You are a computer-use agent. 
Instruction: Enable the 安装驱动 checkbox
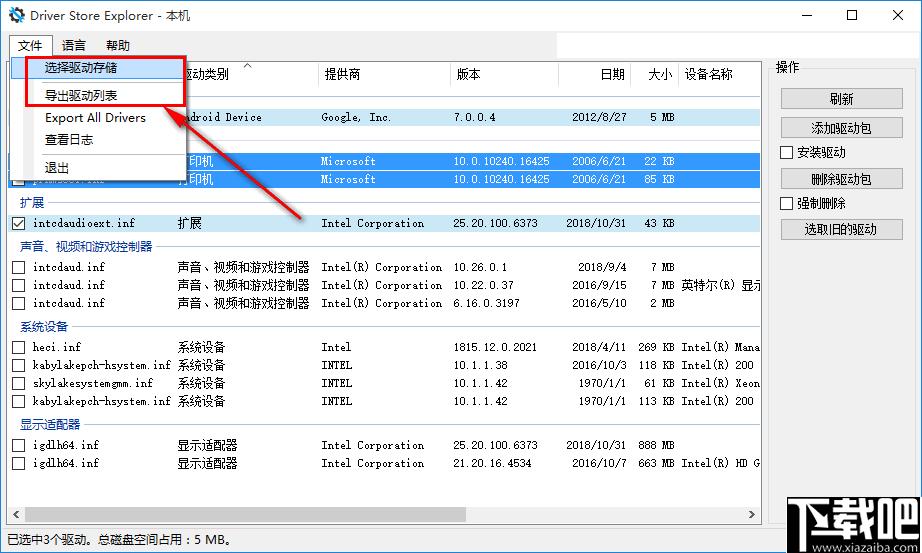[x=787, y=153]
